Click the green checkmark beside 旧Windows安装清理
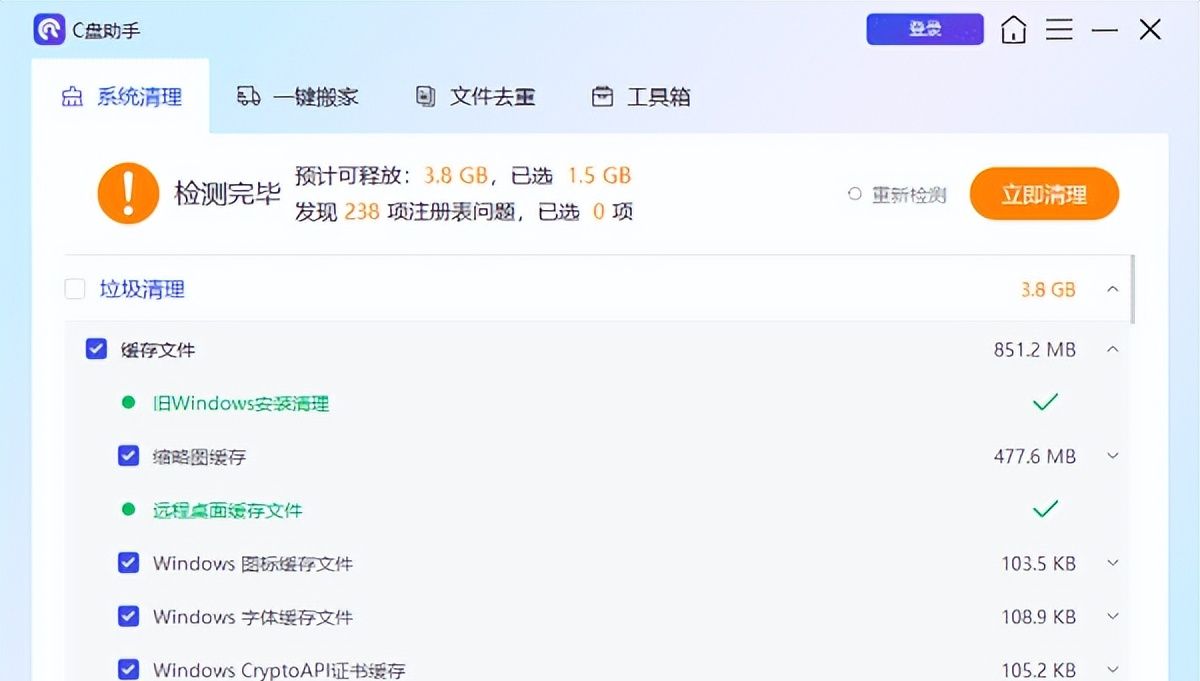Screen dimensions: 1200x681 (x=1045, y=402)
